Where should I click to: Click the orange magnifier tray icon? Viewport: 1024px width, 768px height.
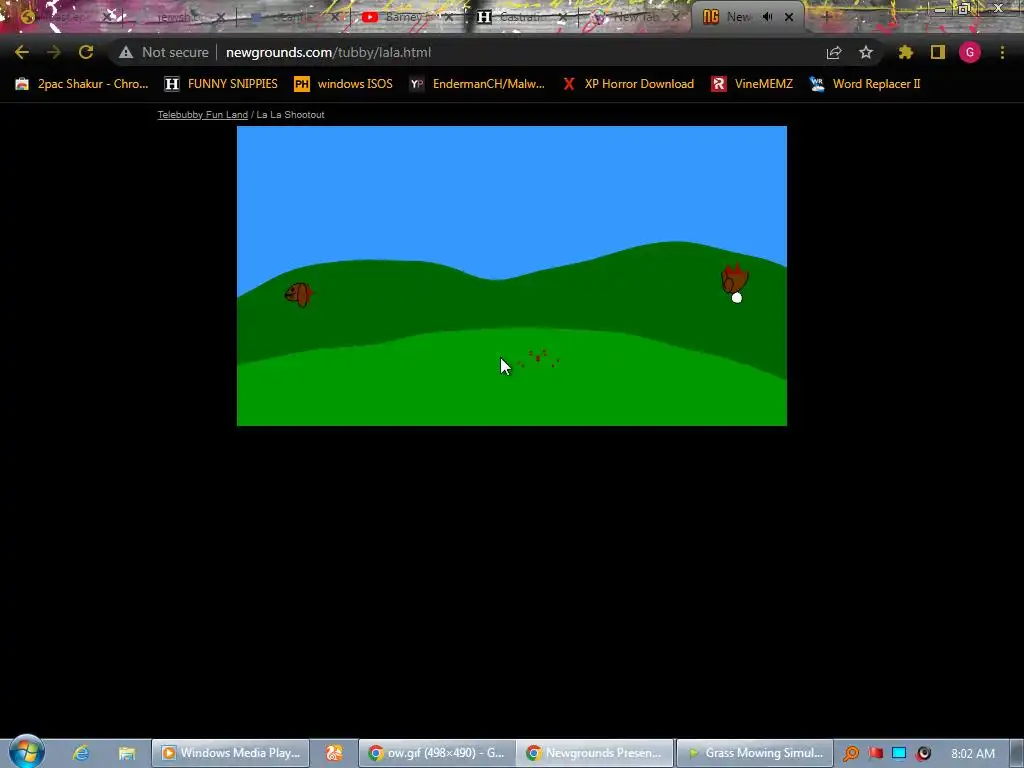[851, 754]
